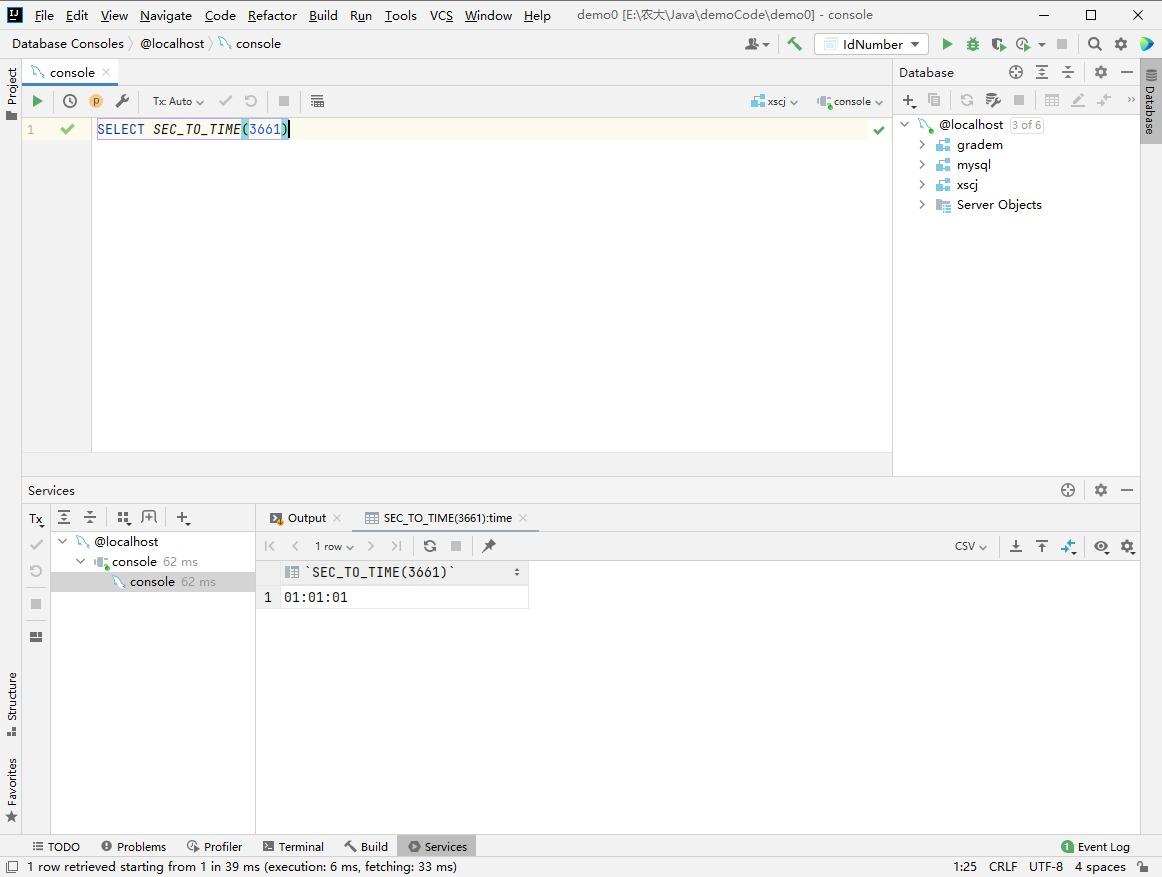This screenshot has width=1162, height=877.
Task: Expand the gradem schema node
Action: [922, 145]
